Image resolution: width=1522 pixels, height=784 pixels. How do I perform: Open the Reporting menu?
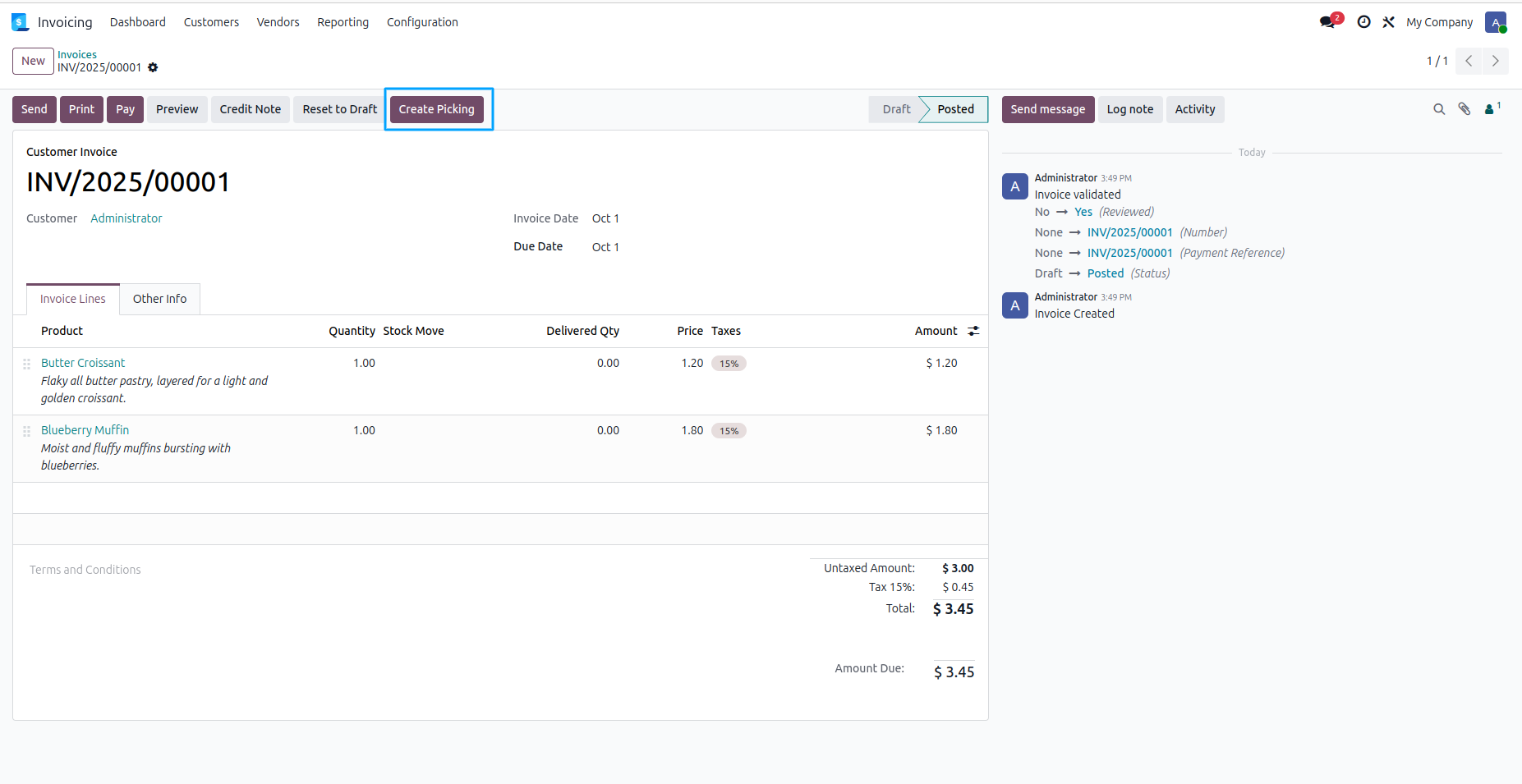click(343, 22)
